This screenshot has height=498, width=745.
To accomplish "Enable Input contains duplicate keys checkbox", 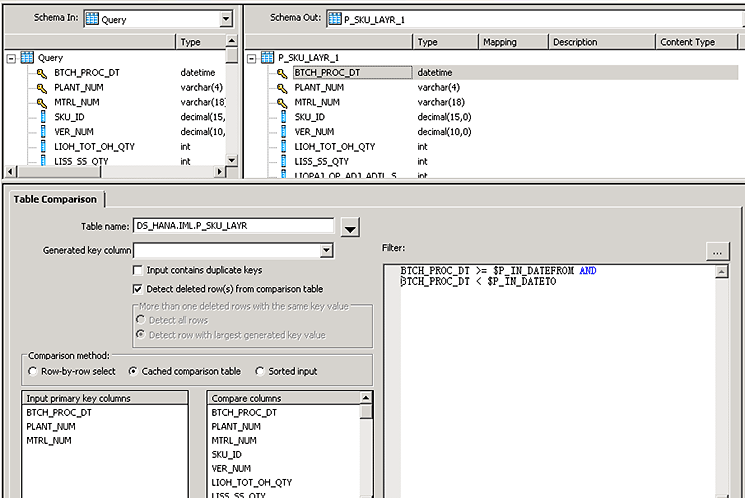I will [138, 270].
